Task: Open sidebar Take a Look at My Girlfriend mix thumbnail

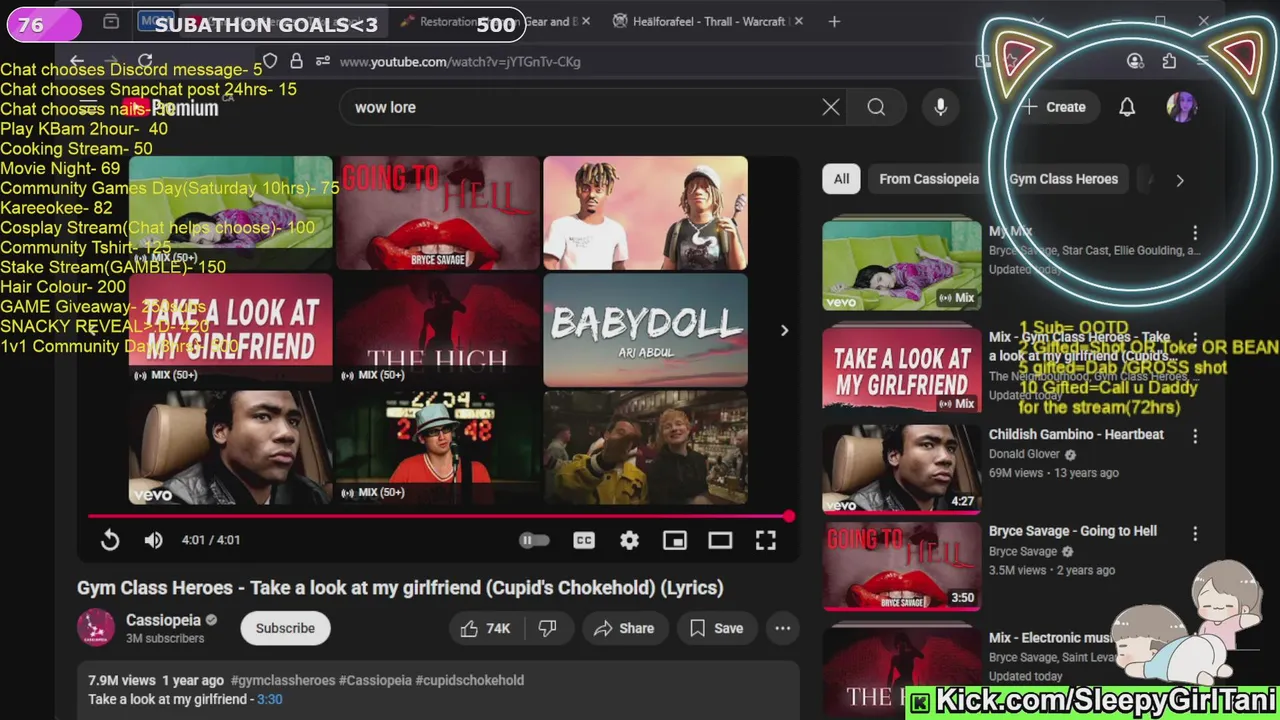Action: point(902,368)
